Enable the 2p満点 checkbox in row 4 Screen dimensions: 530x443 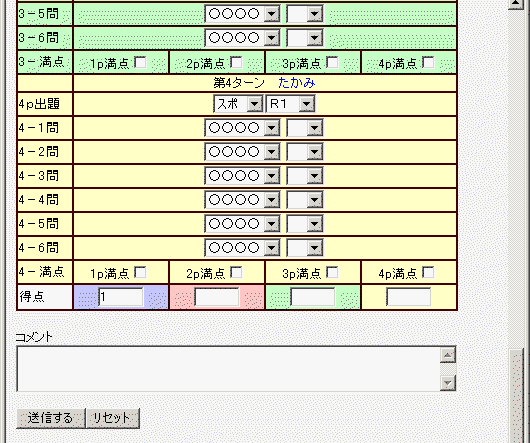pos(237,272)
